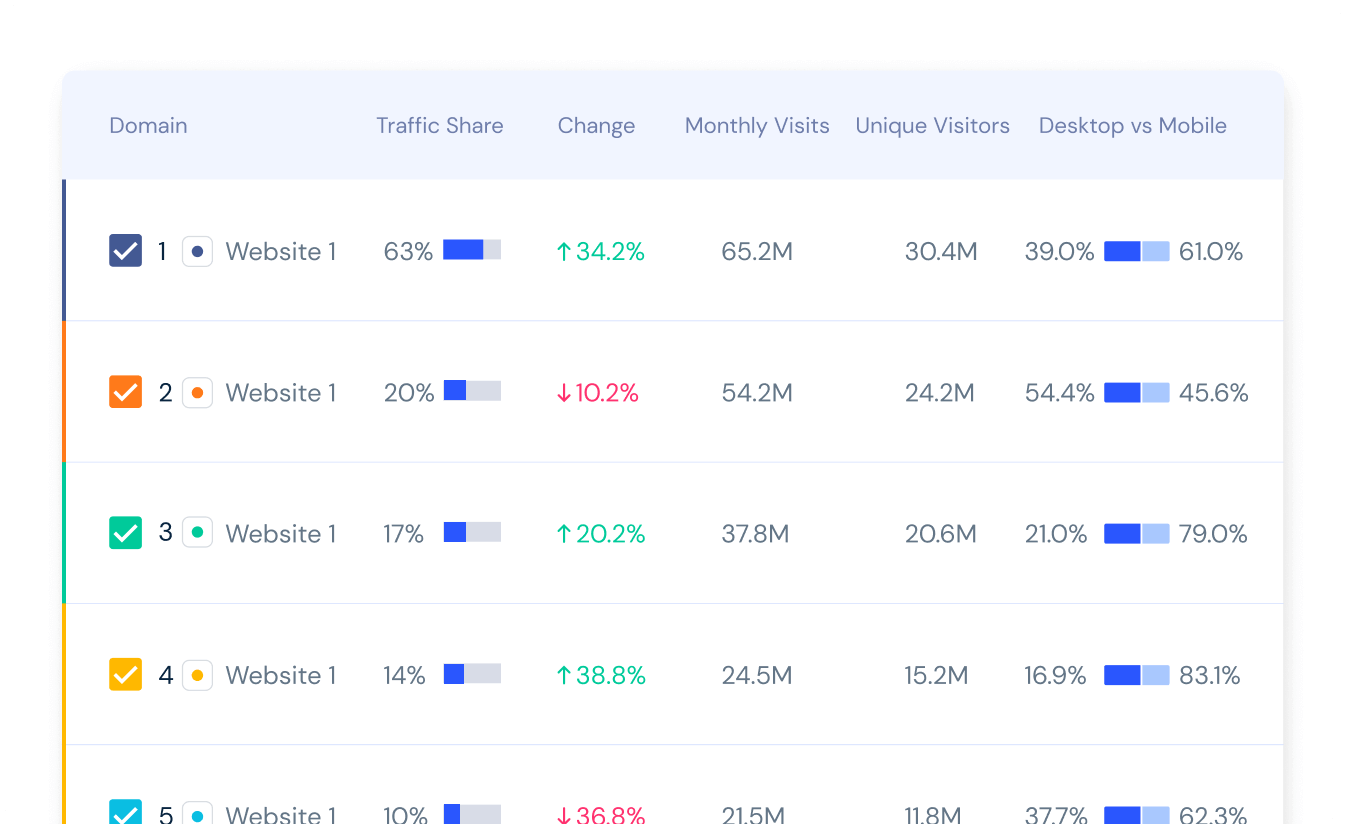
Task: Click the desktop/mobile bar between 54.4% and 45.6%
Action: pyautogui.click(x=1137, y=393)
